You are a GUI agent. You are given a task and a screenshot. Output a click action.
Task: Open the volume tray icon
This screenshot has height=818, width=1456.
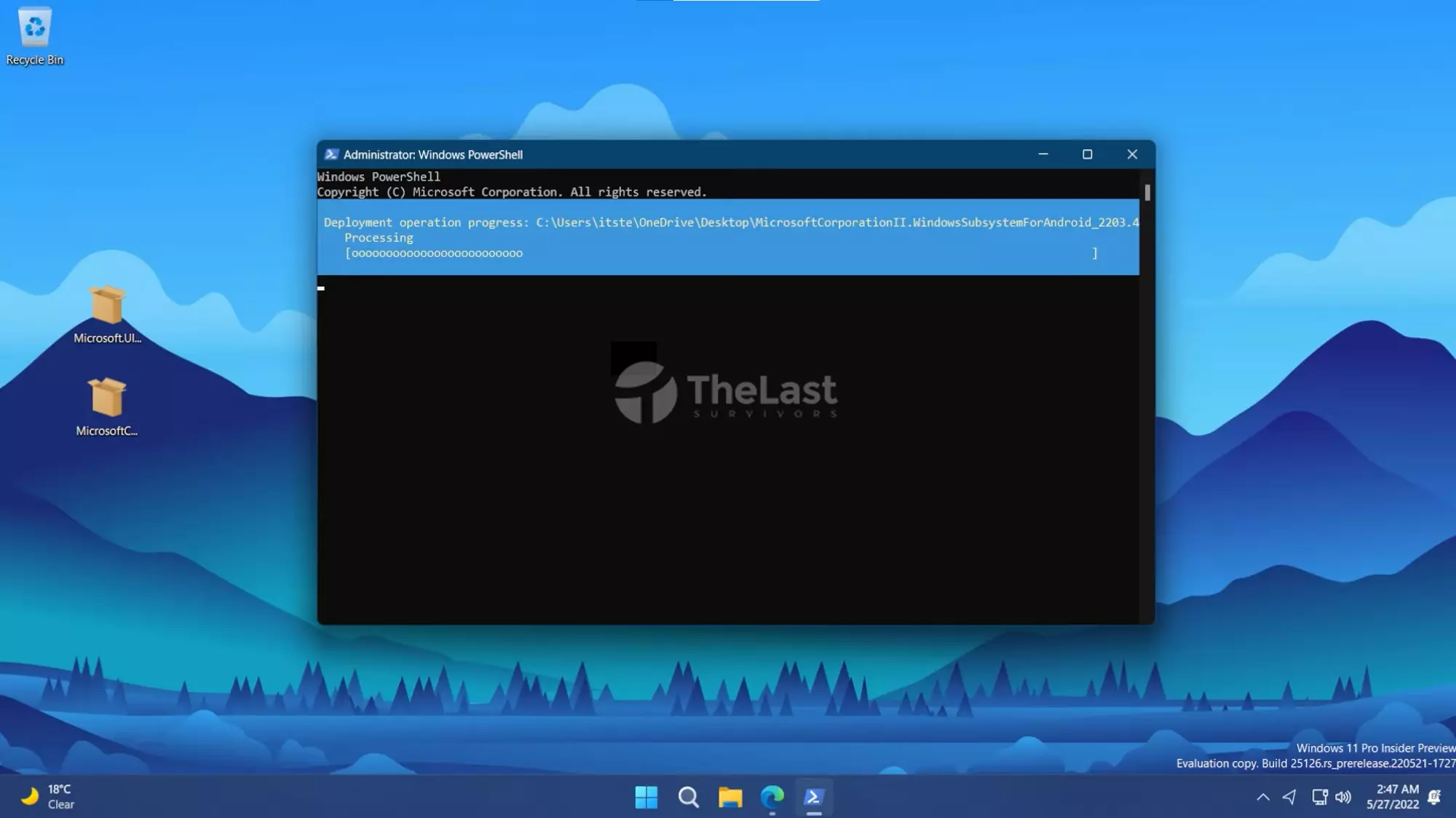tap(1343, 797)
